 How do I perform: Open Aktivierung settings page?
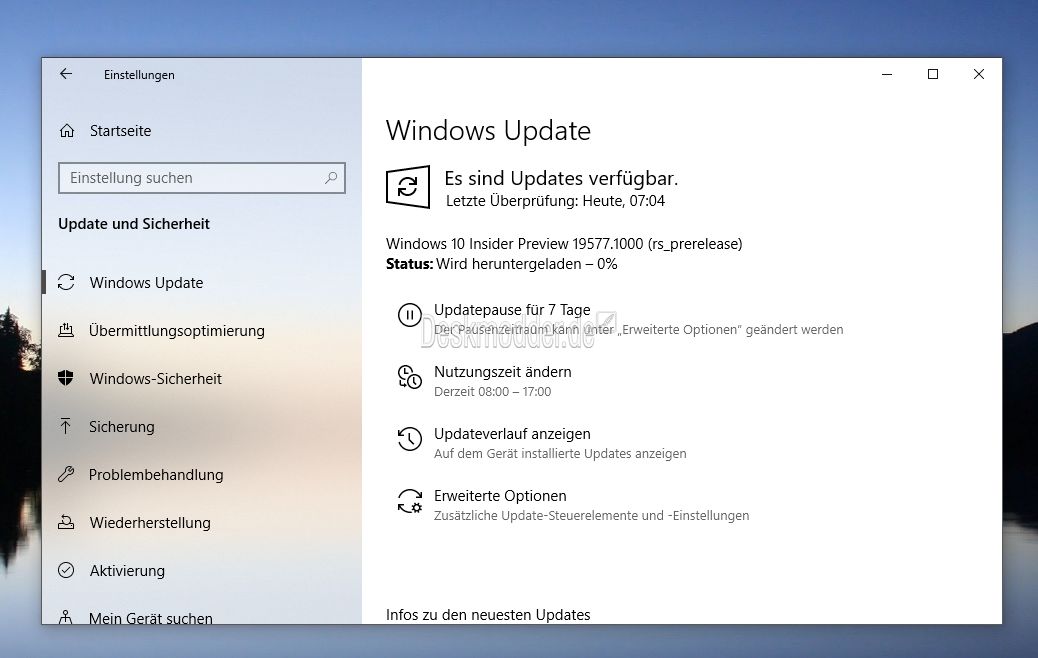pyautogui.click(x=127, y=571)
